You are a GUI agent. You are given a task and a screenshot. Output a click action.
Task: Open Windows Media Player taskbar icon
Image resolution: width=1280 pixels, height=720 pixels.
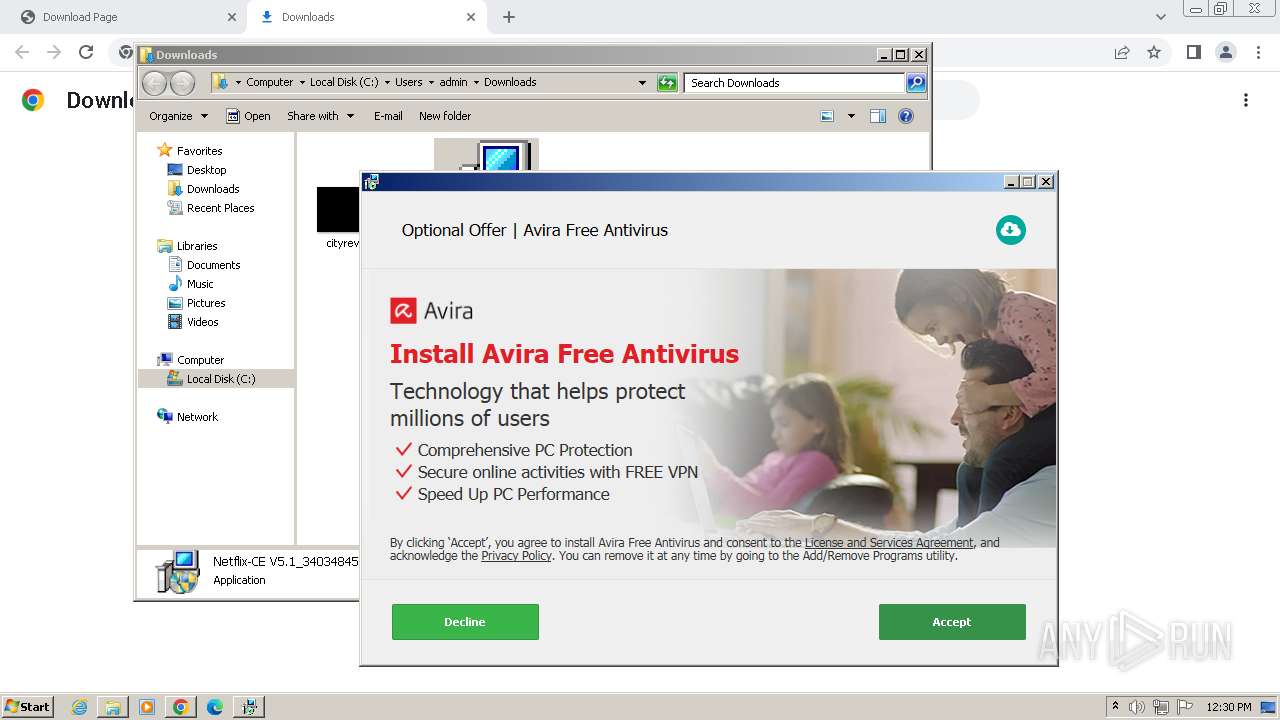[147, 707]
